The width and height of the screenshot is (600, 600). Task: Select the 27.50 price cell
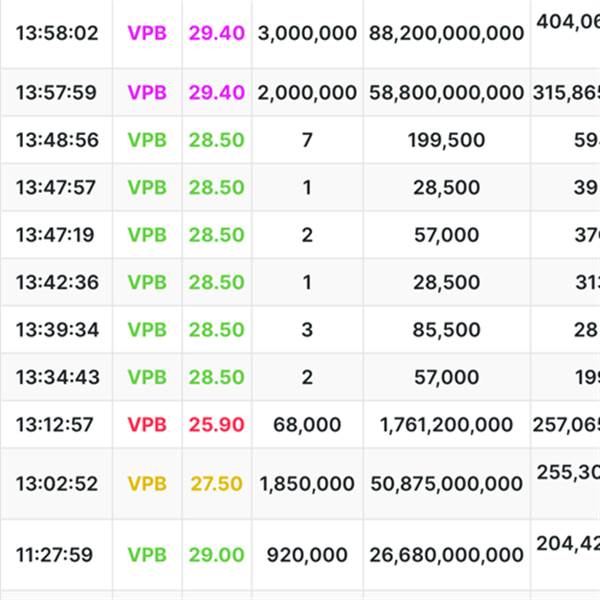[x=216, y=484]
